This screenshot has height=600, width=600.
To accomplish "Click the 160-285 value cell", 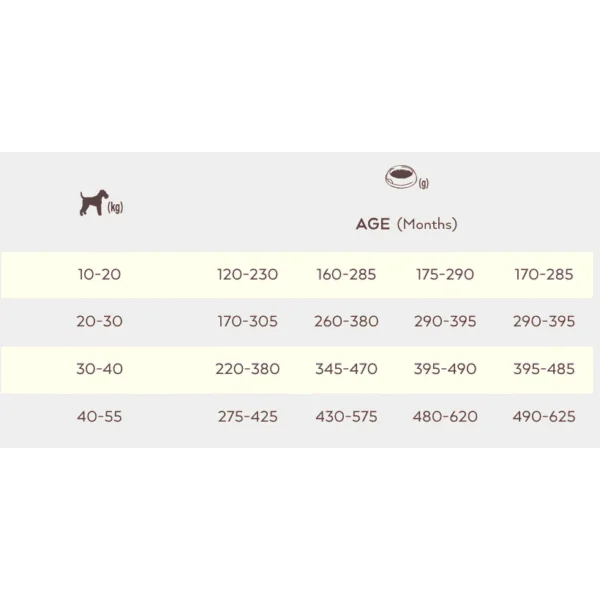I will pos(346,275).
